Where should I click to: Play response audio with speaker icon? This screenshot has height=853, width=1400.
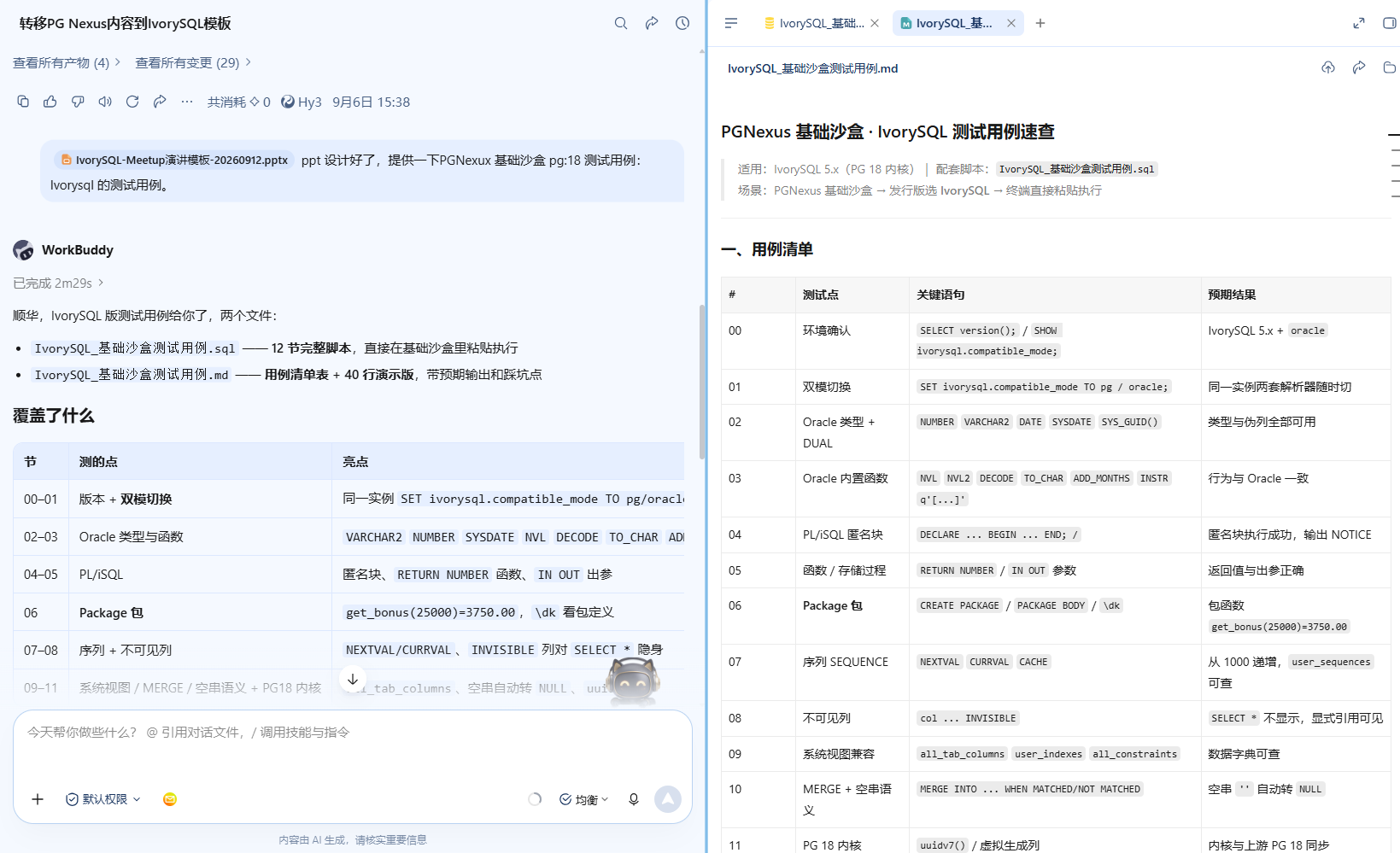(x=105, y=102)
